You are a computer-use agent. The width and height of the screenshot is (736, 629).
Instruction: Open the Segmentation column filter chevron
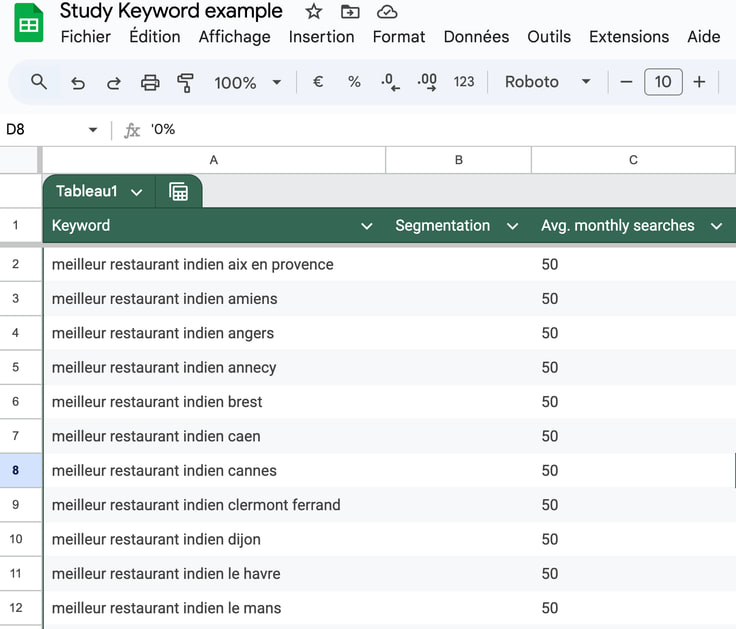tap(512, 226)
